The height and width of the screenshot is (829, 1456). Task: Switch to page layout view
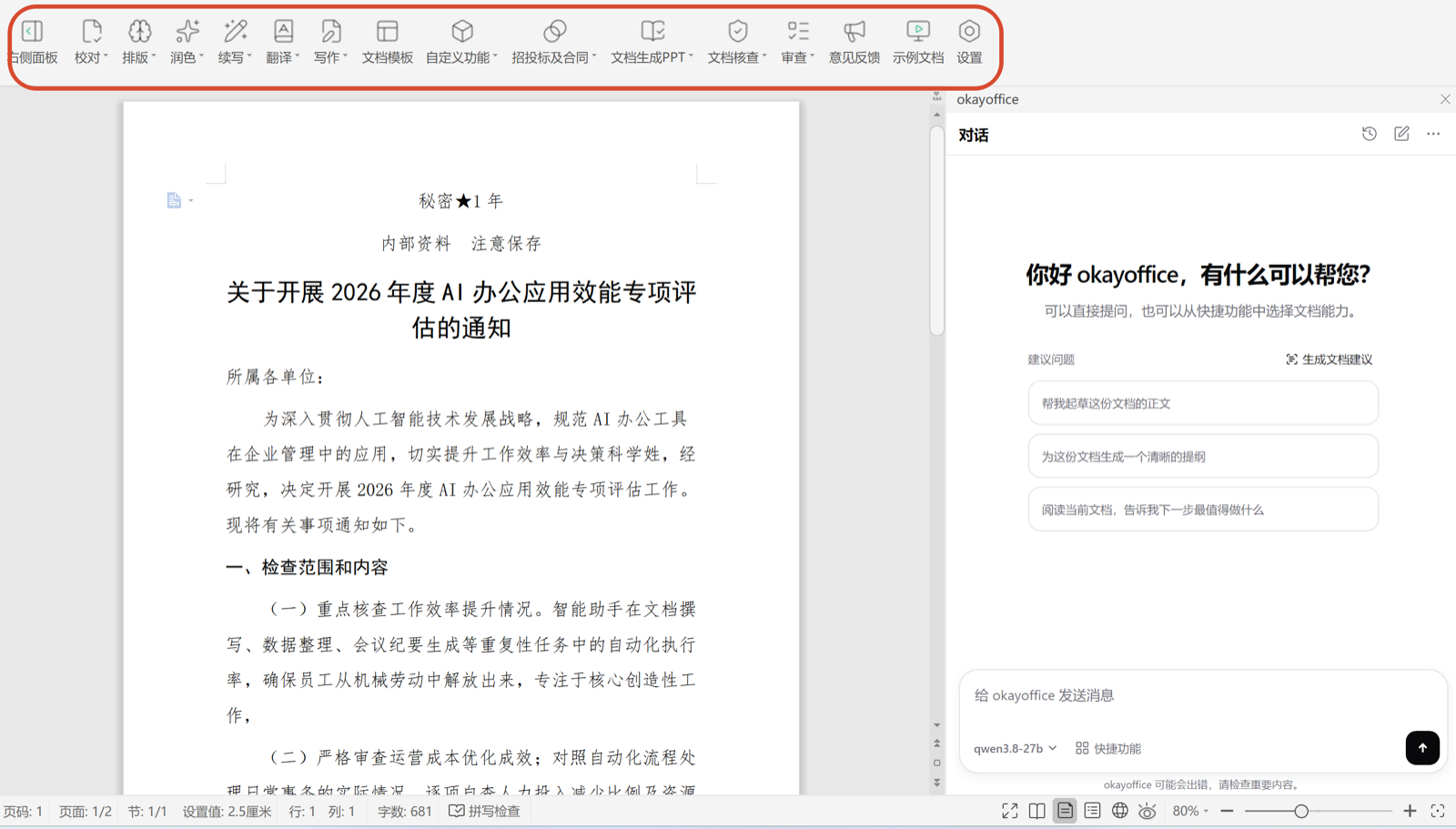tap(1065, 811)
